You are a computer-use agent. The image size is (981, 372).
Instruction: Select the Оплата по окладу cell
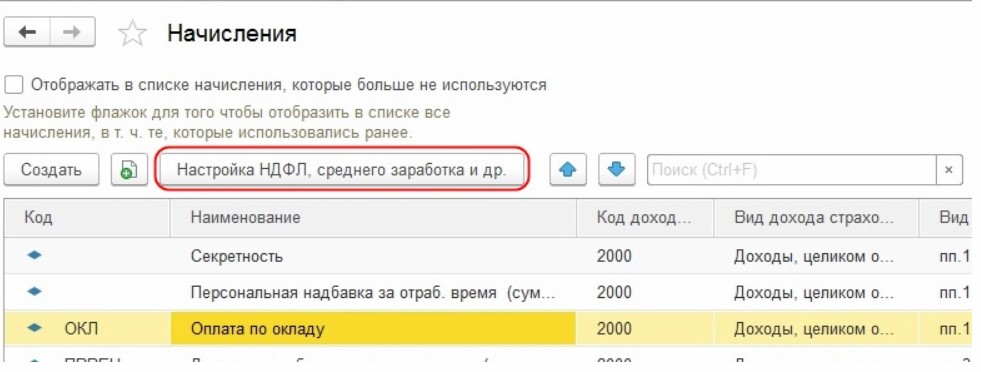[x=373, y=328]
